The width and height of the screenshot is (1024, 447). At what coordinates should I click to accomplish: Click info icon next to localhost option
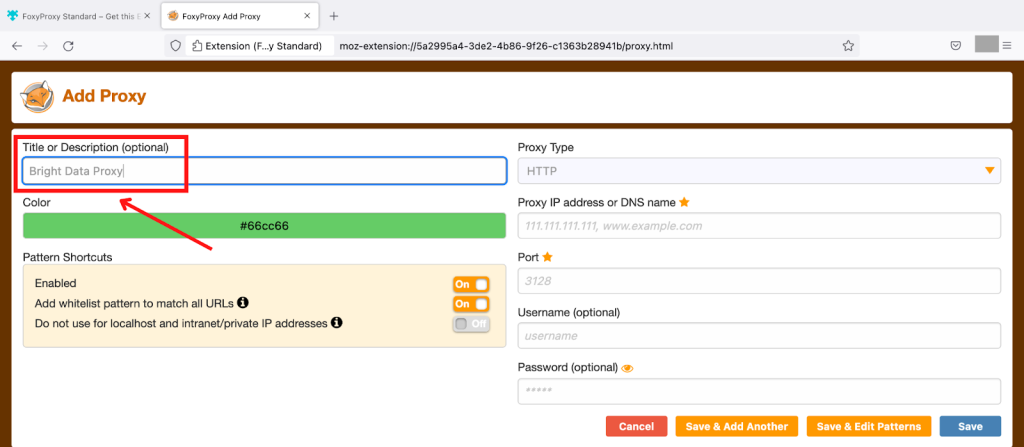337,322
